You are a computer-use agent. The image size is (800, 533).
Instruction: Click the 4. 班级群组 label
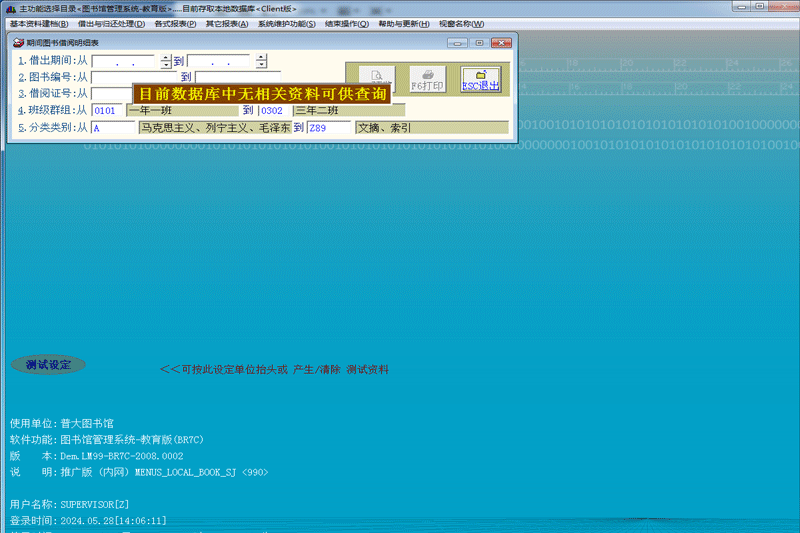[x=53, y=111]
